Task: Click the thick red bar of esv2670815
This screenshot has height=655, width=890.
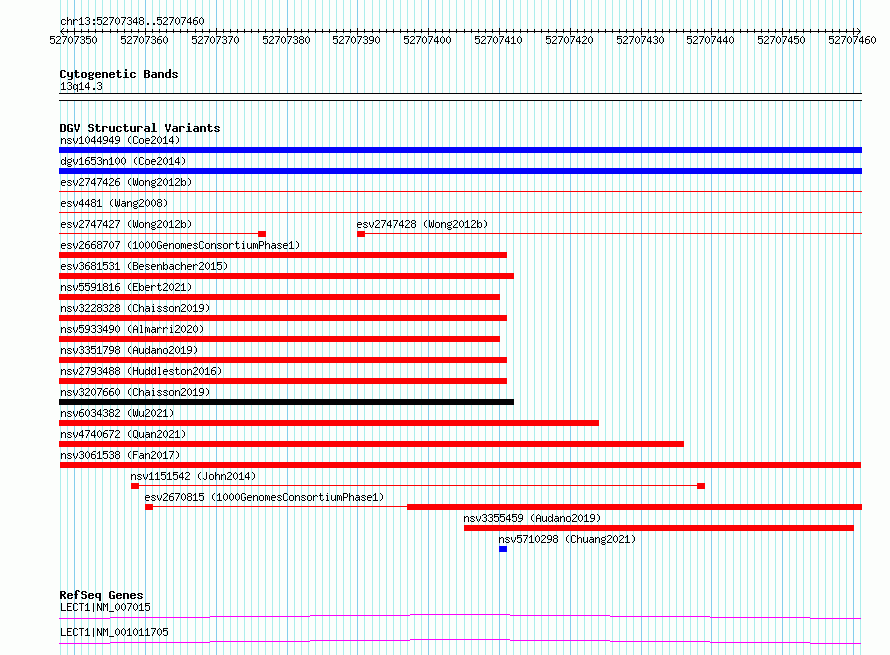Action: pyautogui.click(x=635, y=507)
